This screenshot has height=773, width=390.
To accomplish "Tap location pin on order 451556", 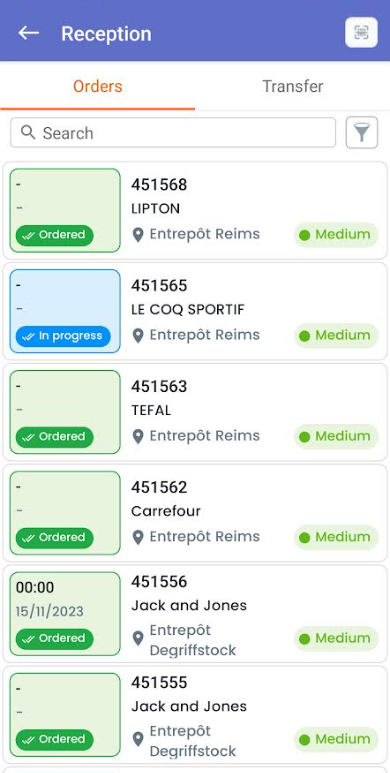I will click(138, 638).
